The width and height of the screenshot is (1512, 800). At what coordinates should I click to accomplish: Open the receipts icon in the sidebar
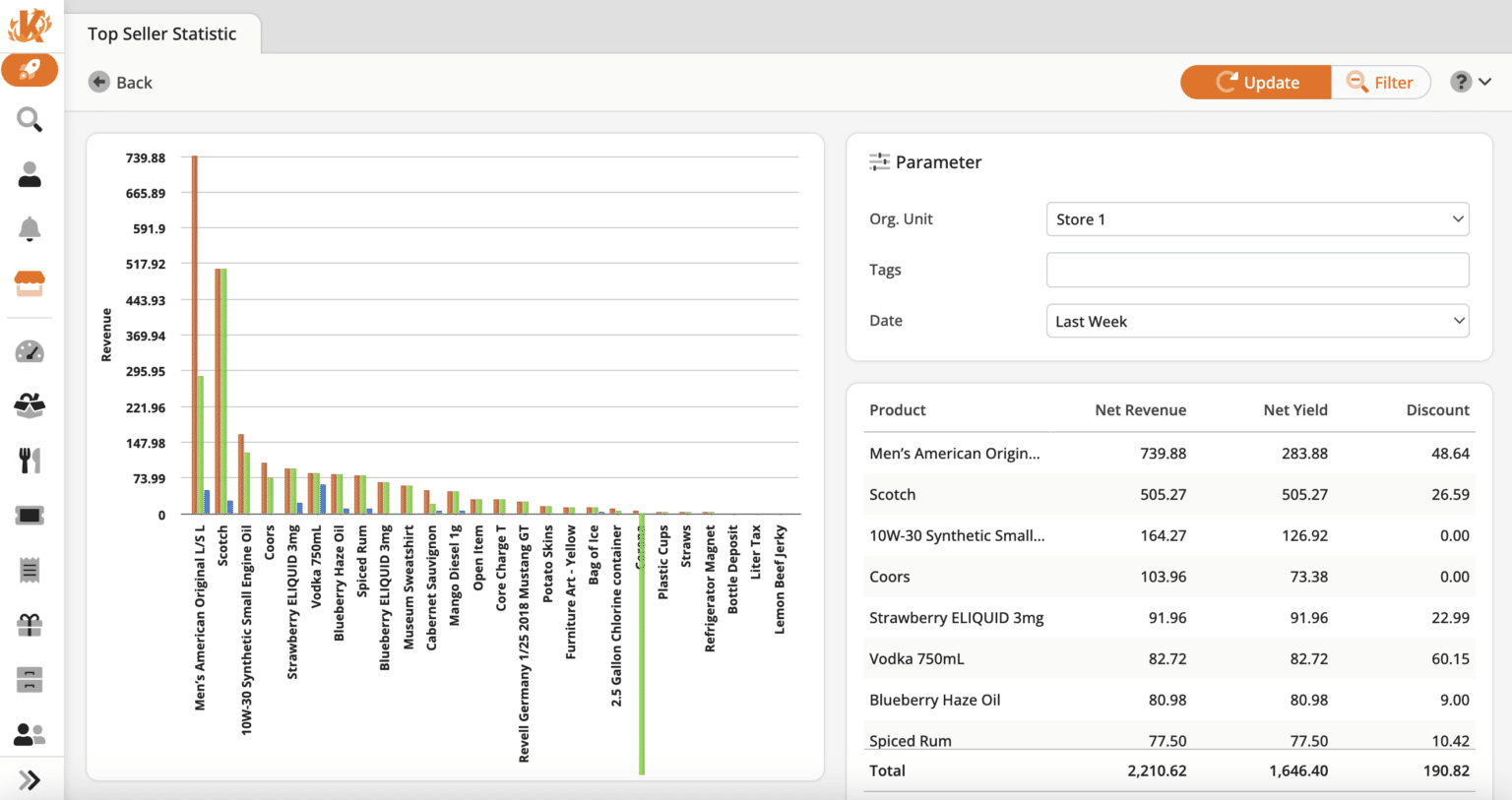(30, 569)
